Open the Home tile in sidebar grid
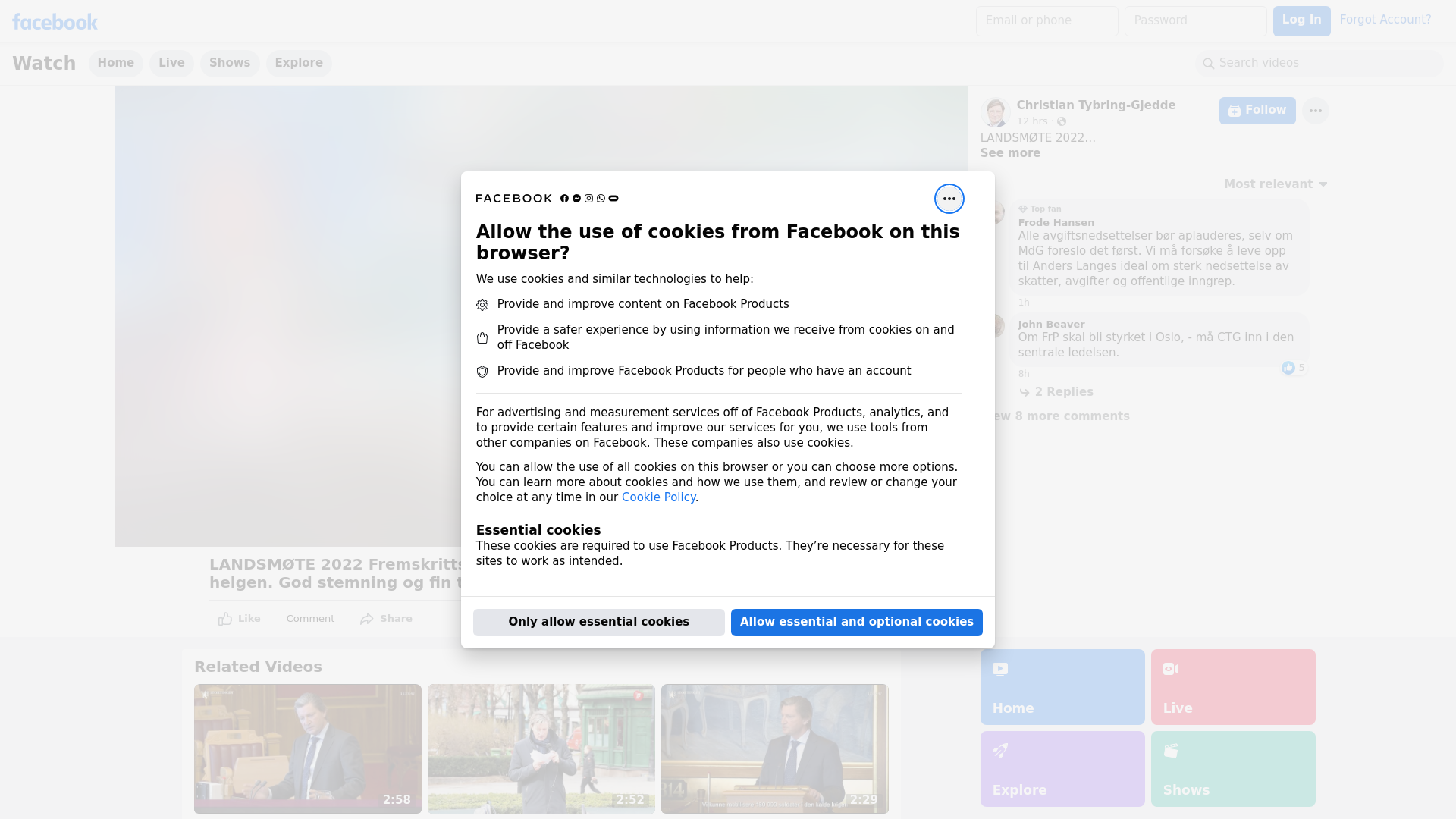This screenshot has width=1456, height=819. pos(1062,687)
